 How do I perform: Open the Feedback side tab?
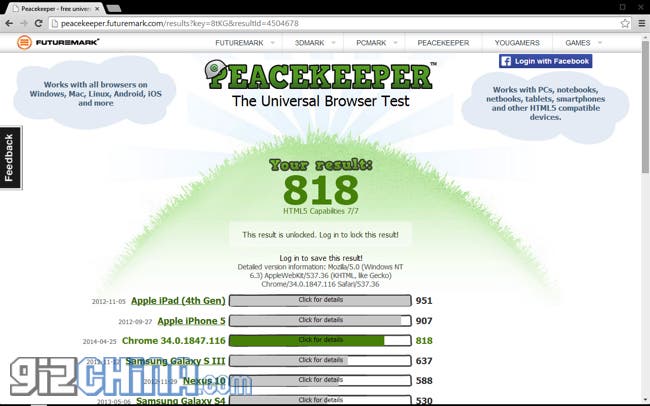[10, 158]
